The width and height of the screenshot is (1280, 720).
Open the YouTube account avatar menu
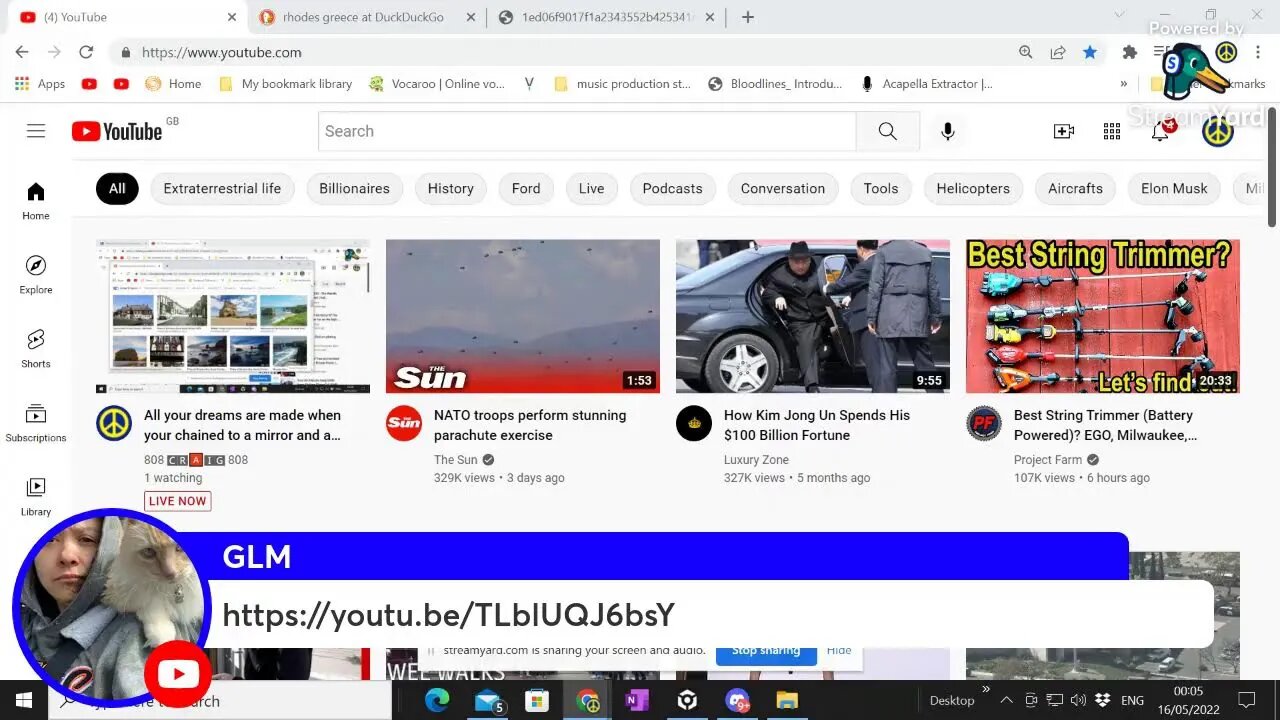click(1217, 131)
